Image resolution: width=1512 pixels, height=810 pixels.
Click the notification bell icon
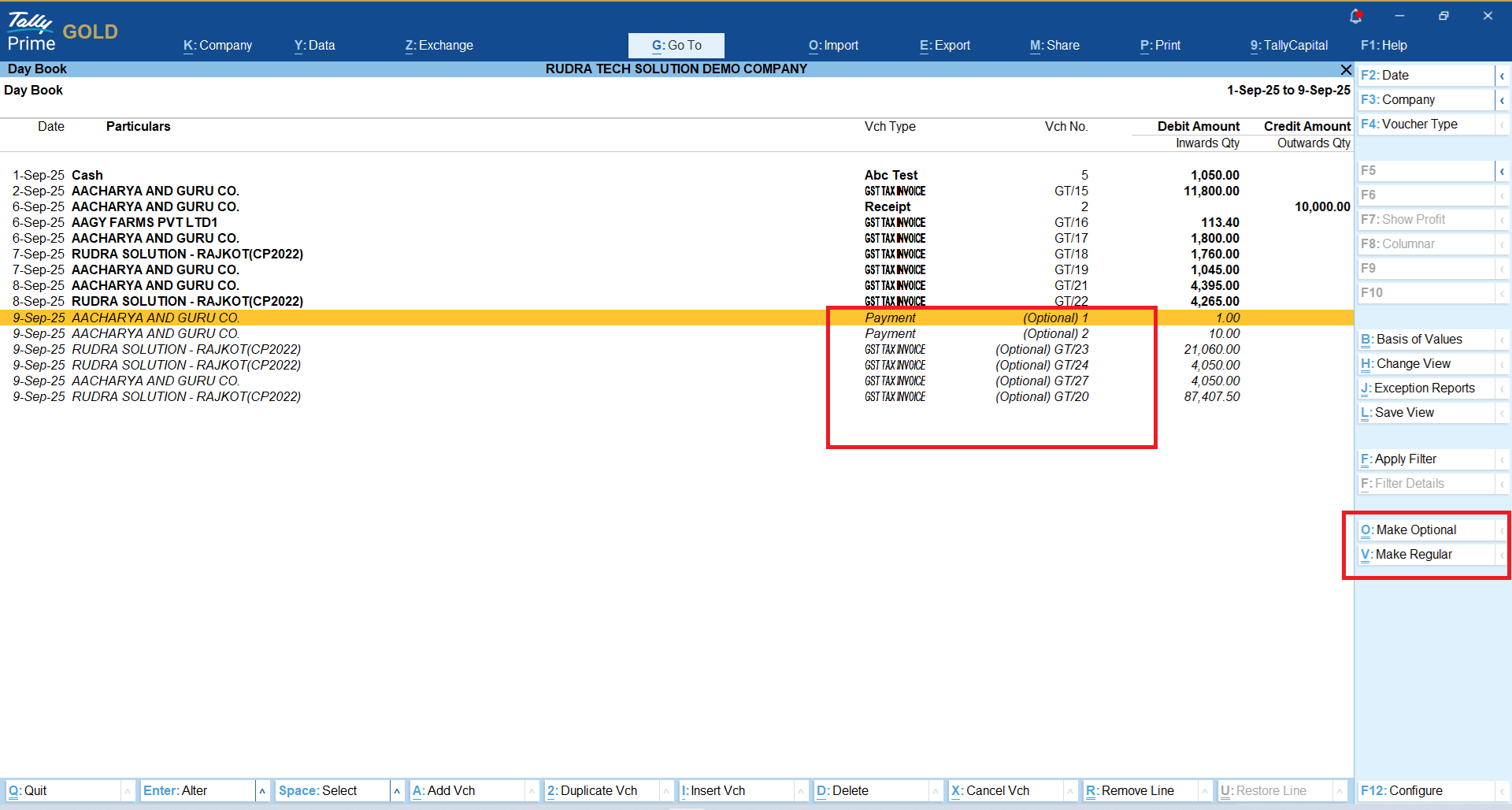click(1355, 16)
